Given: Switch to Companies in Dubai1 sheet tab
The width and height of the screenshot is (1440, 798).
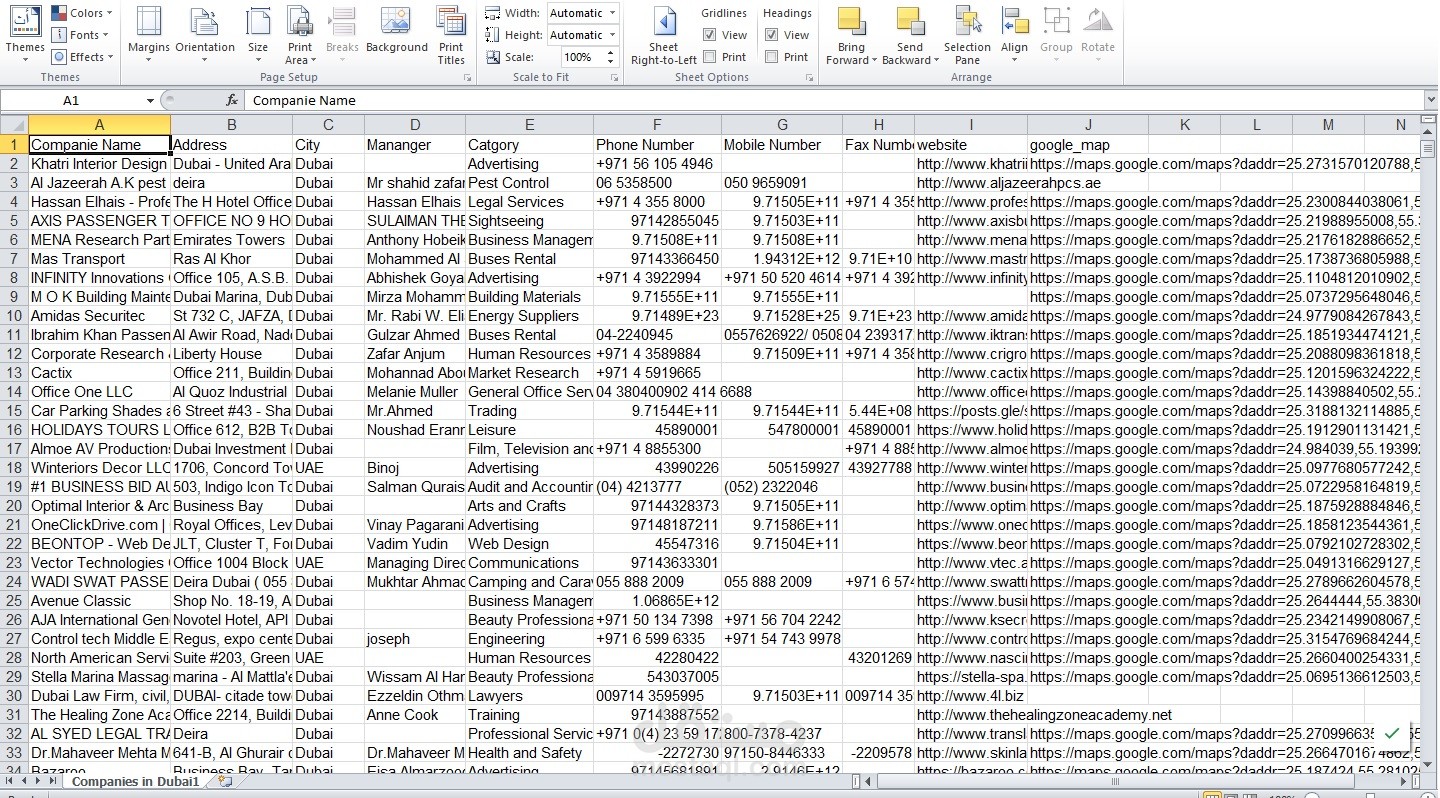Looking at the screenshot, I should [135, 782].
